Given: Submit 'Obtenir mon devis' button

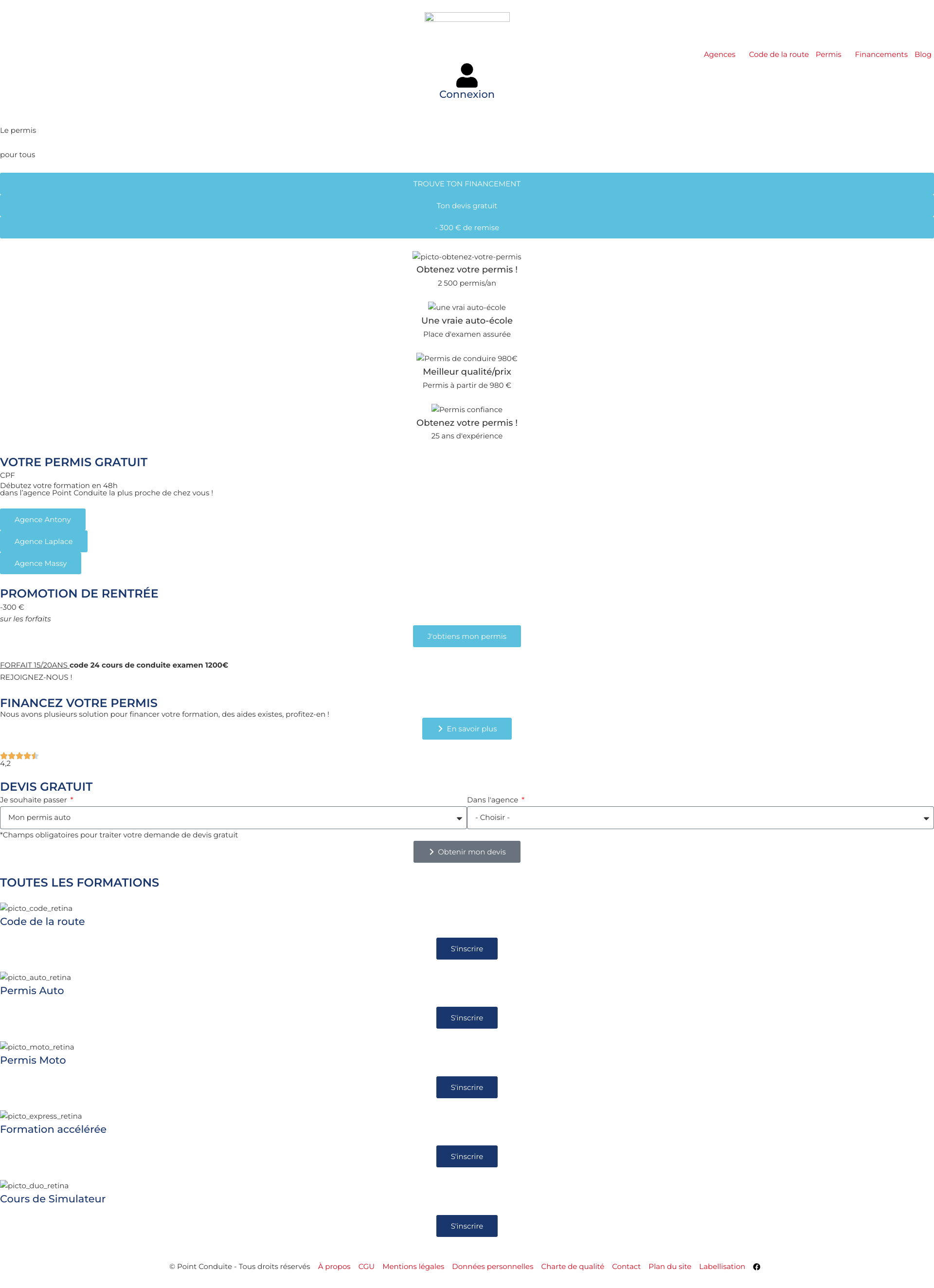Looking at the screenshot, I should (467, 851).
